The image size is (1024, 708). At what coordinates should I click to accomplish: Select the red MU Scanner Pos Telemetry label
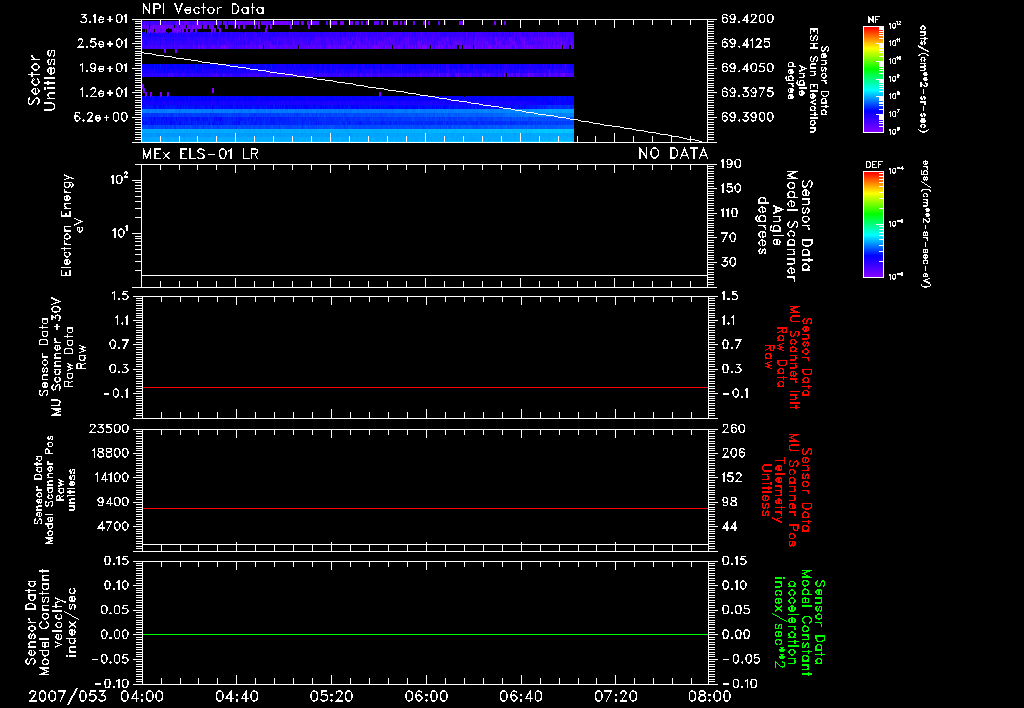786,490
